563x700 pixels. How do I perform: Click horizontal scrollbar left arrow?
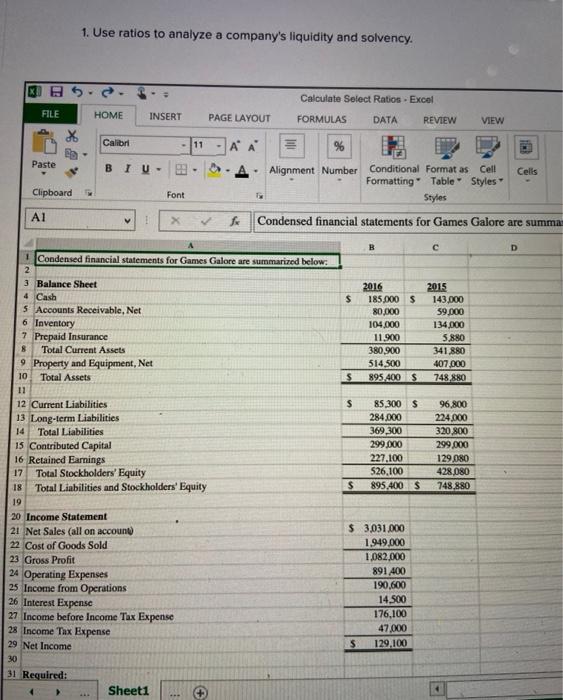tap(438, 690)
